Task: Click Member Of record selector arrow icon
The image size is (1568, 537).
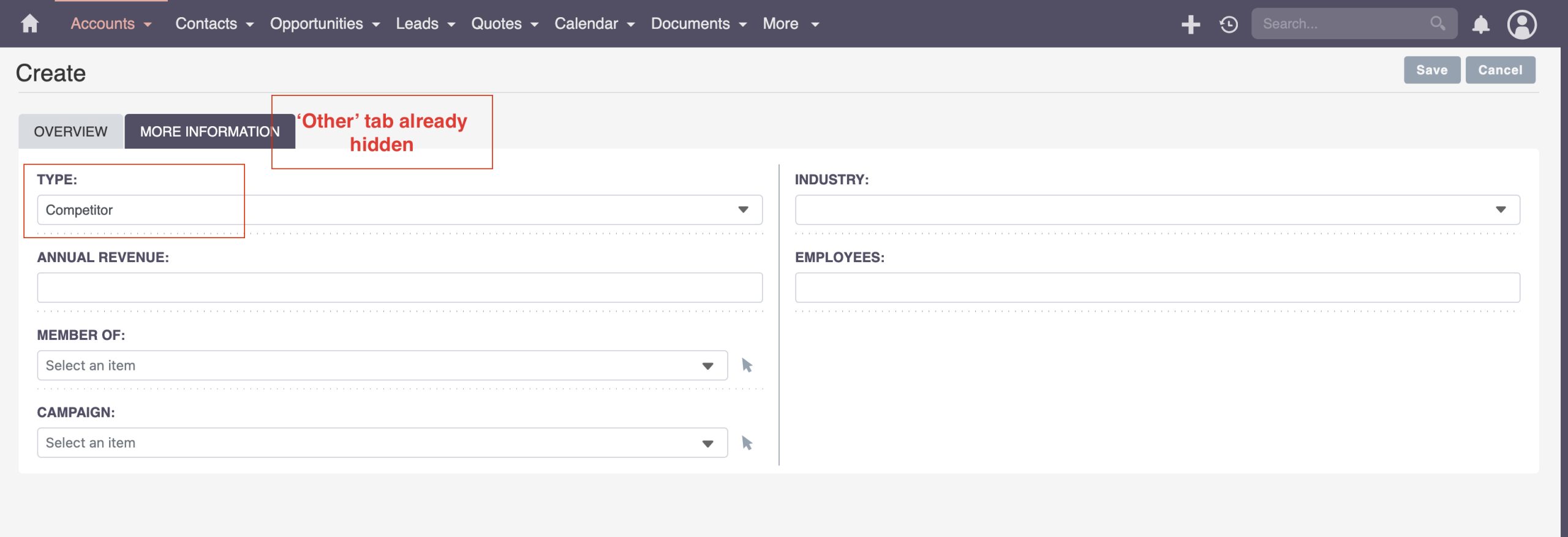Action: pyautogui.click(x=747, y=366)
